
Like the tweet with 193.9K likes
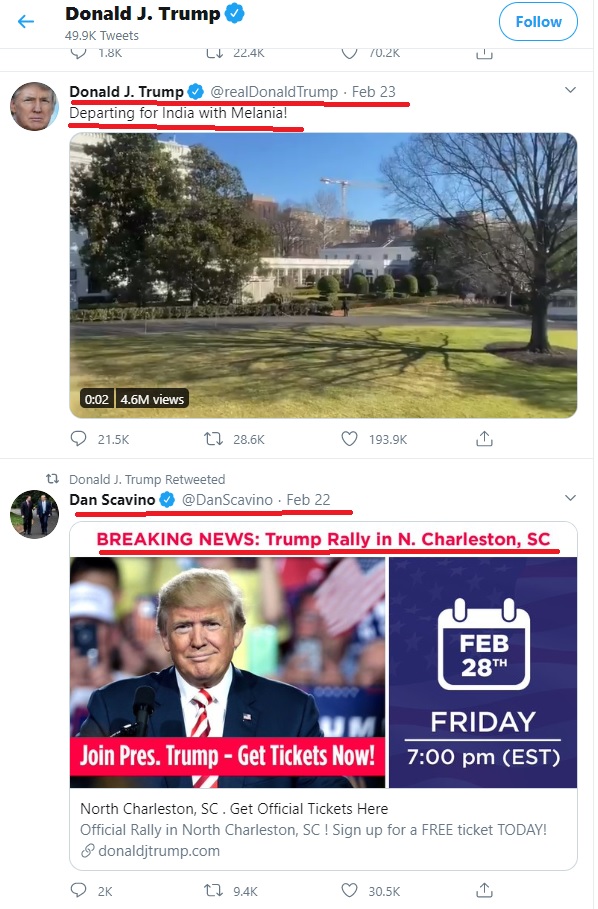pyautogui.click(x=349, y=439)
